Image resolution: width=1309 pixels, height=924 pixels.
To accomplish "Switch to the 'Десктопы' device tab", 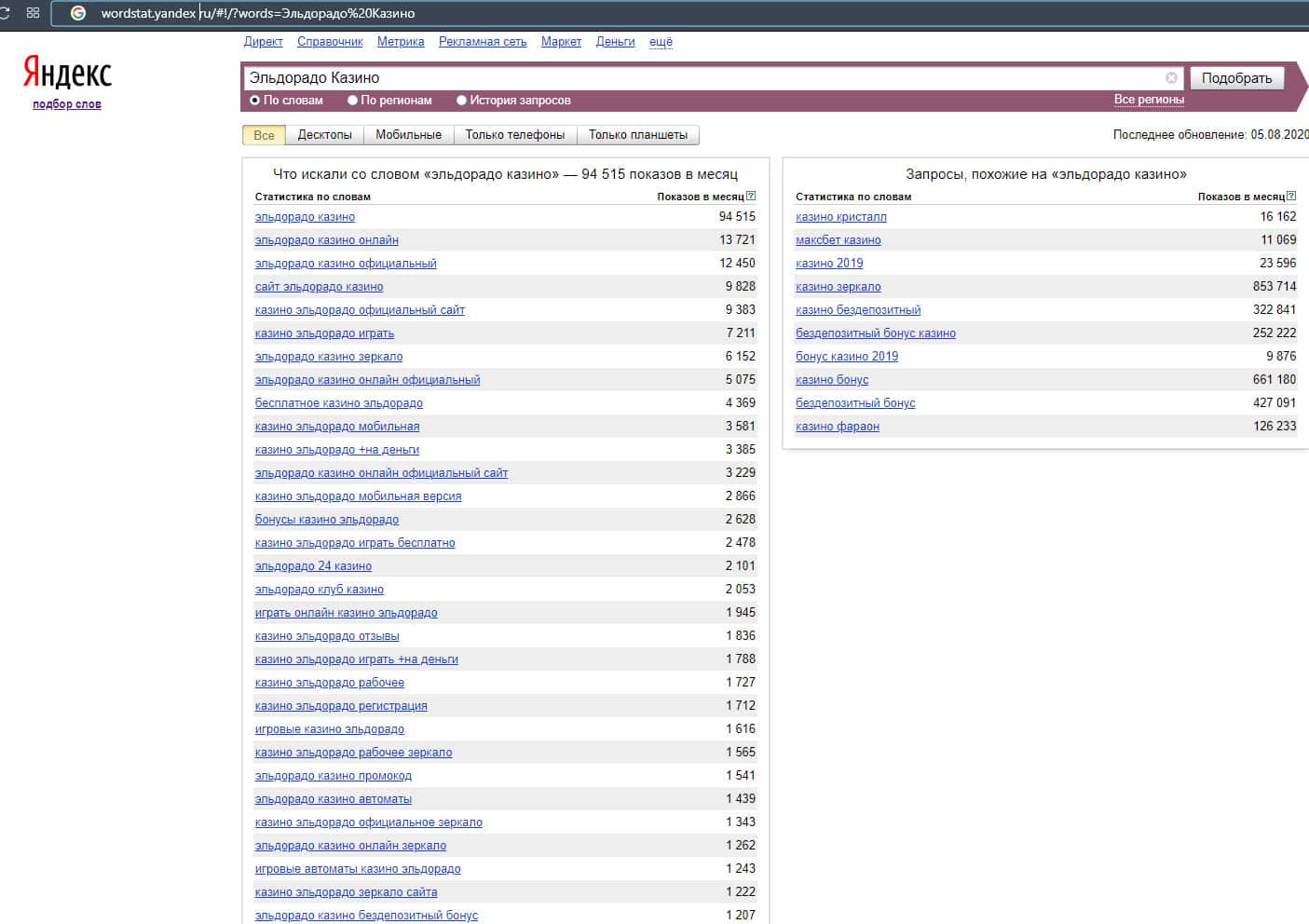I will point(324,135).
